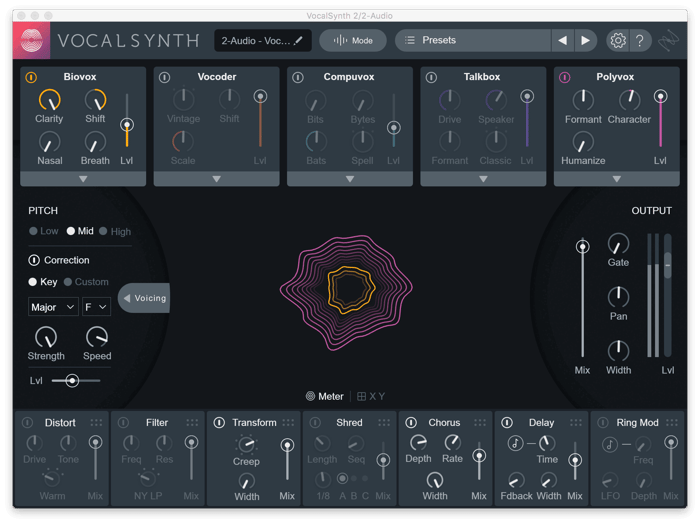This screenshot has width=700, height=524.
Task: Click the center audio visualization display
Action: (x=346, y=292)
